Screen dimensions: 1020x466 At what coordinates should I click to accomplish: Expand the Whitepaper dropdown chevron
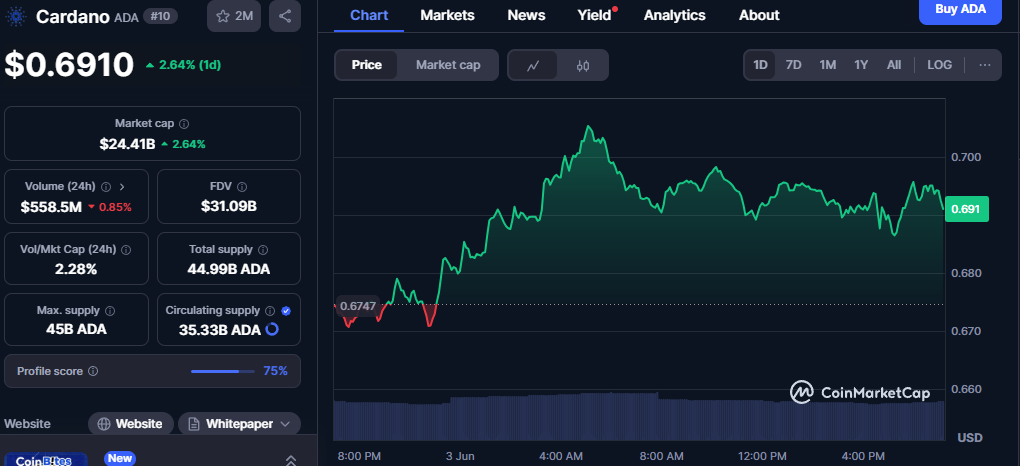click(285, 424)
